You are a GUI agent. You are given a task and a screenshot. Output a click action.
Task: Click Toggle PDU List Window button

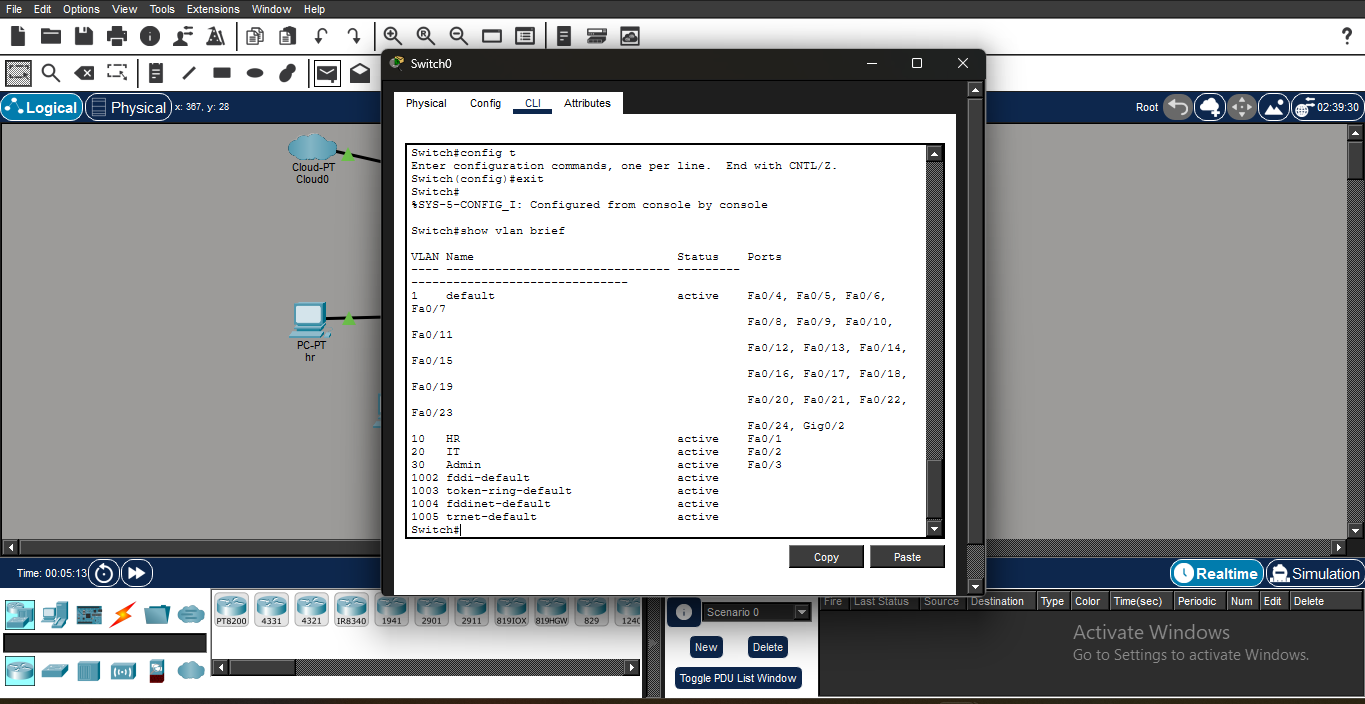pos(738,678)
